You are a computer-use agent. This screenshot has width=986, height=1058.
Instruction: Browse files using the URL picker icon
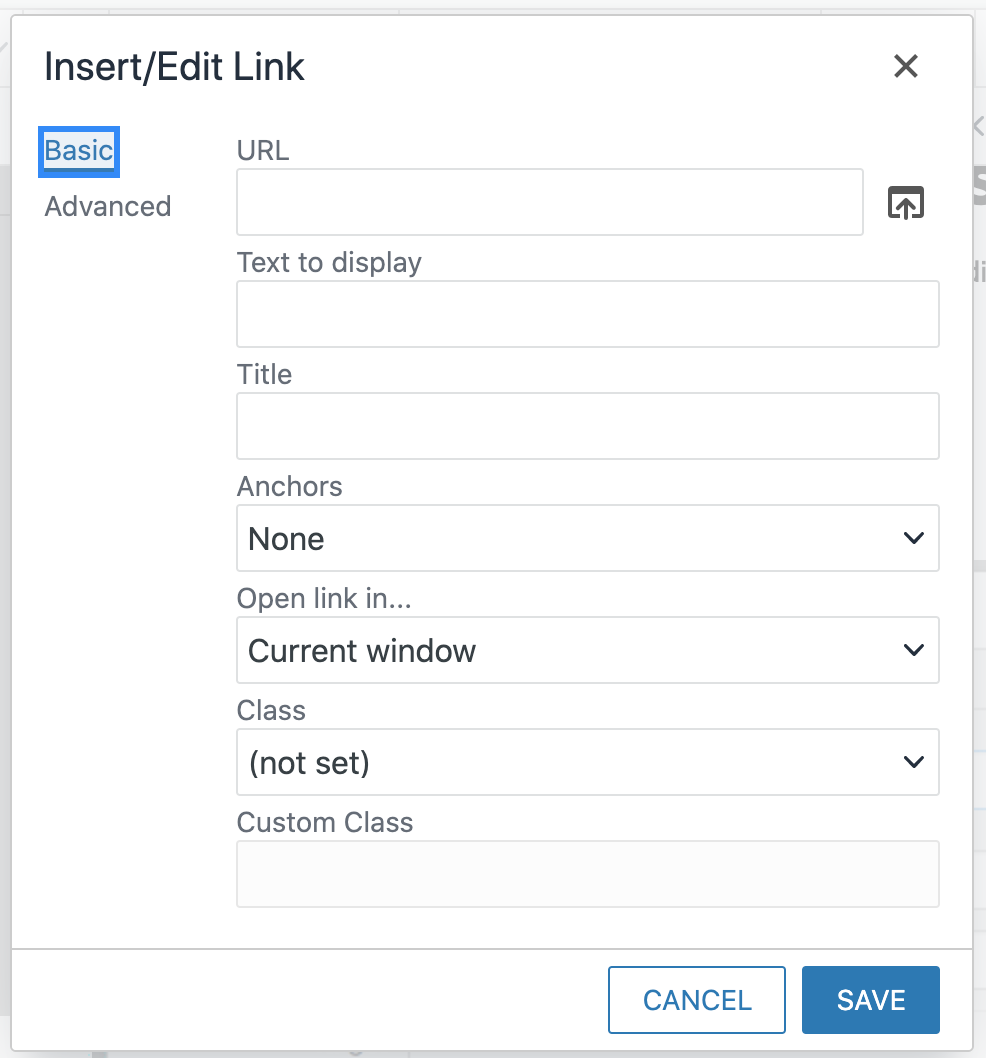(905, 201)
